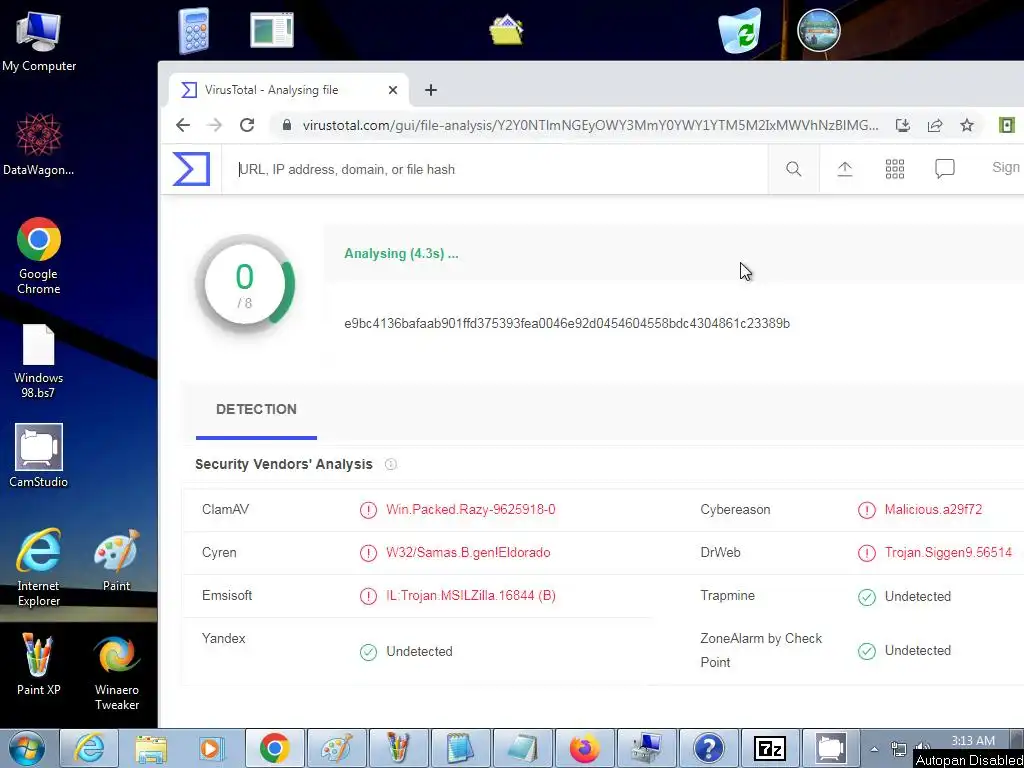Click the upload file icon

[x=844, y=169]
